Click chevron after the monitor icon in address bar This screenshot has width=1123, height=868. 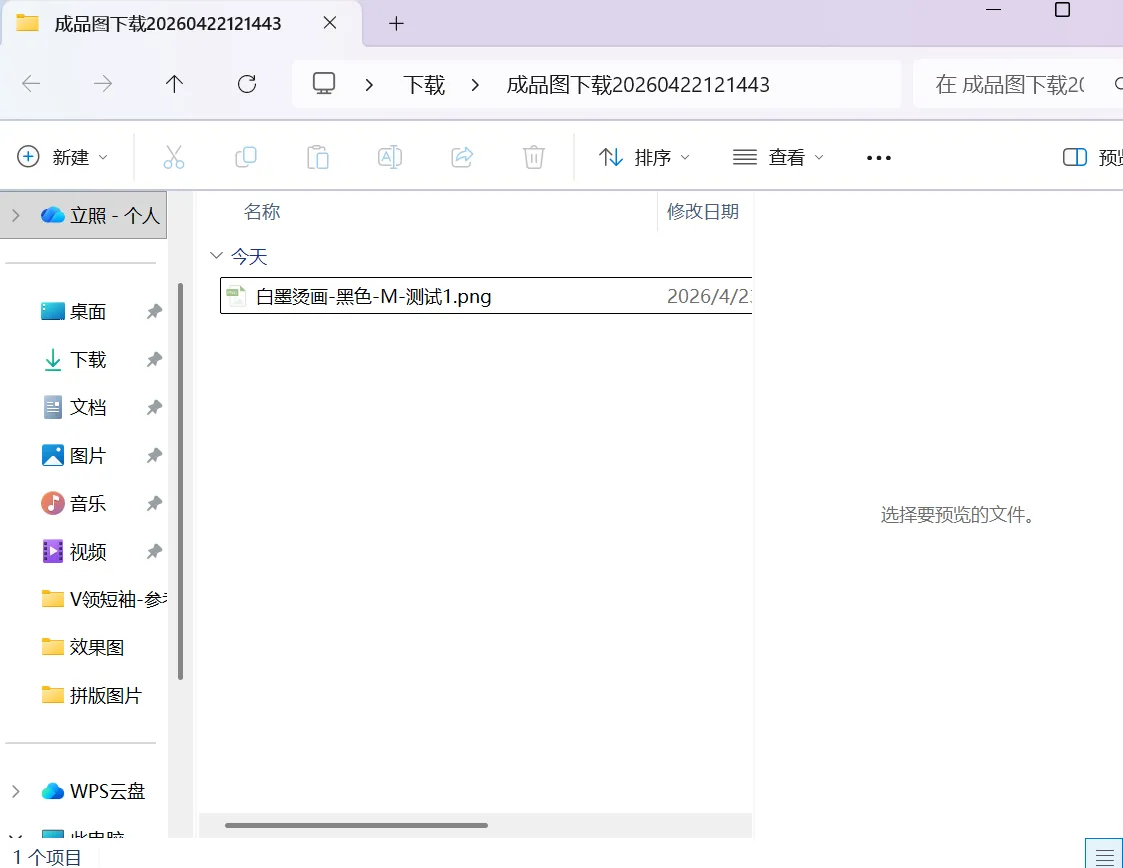pos(369,85)
